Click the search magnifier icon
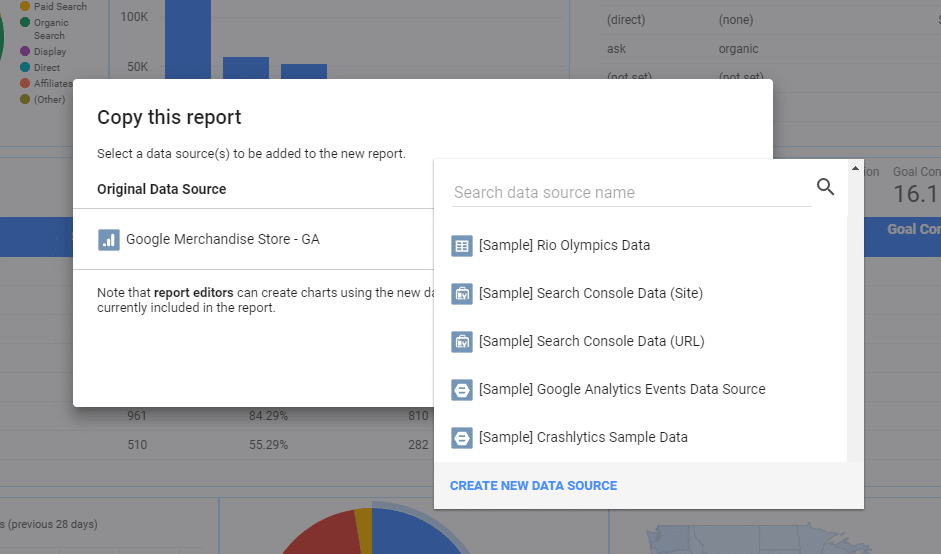Screen dimensions: 941x554 click(x=826, y=187)
